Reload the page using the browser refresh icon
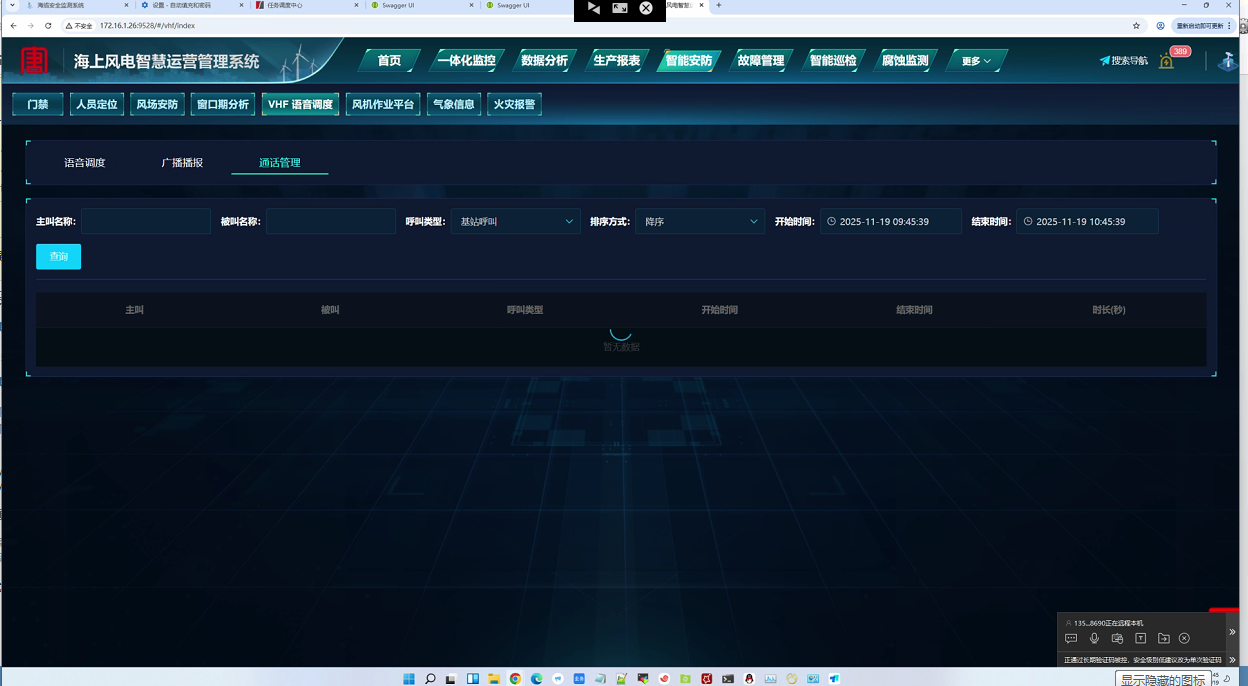The height and width of the screenshot is (686, 1248). [48, 26]
